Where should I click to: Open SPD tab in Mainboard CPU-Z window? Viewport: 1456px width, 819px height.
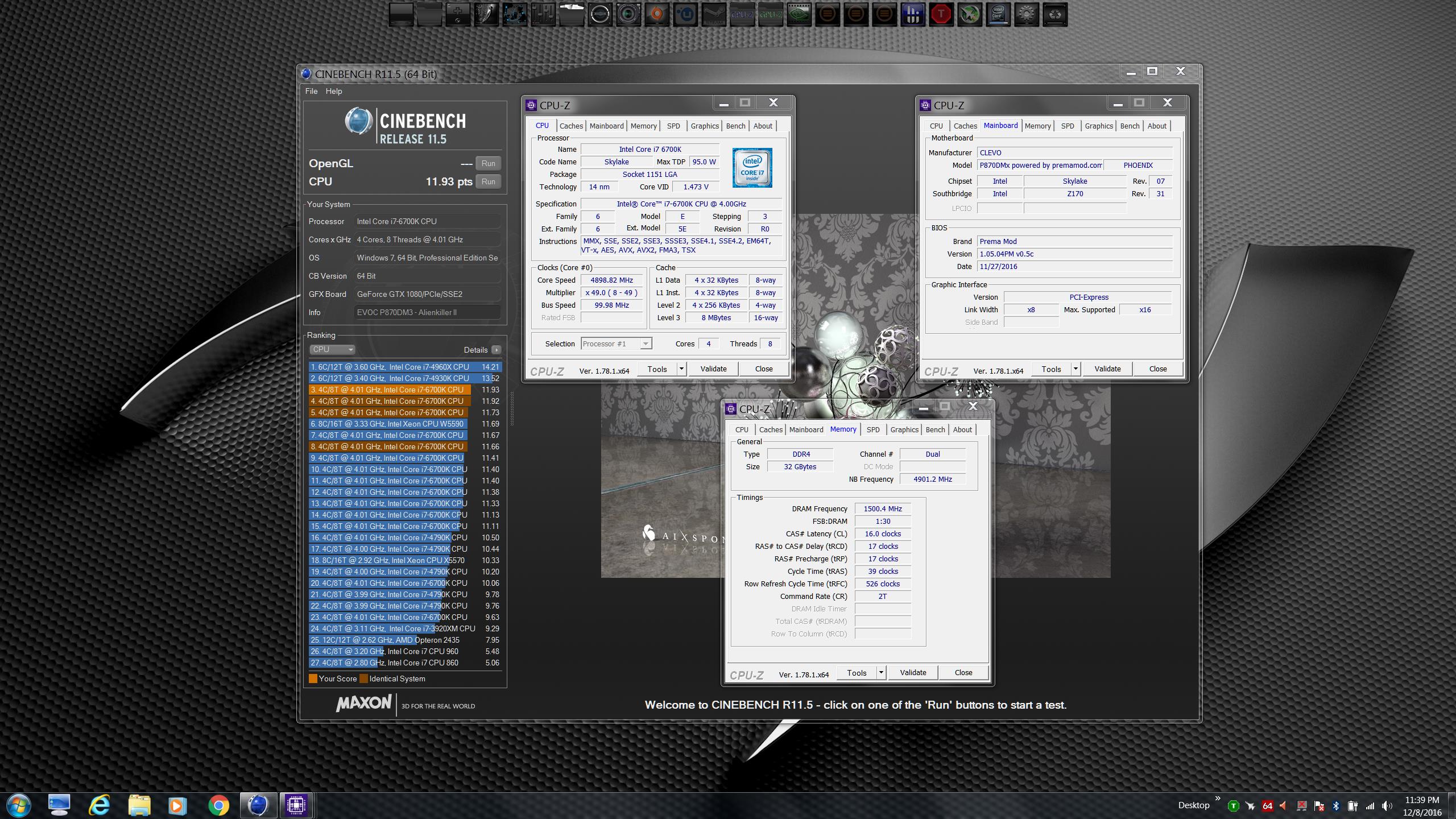1068,126
